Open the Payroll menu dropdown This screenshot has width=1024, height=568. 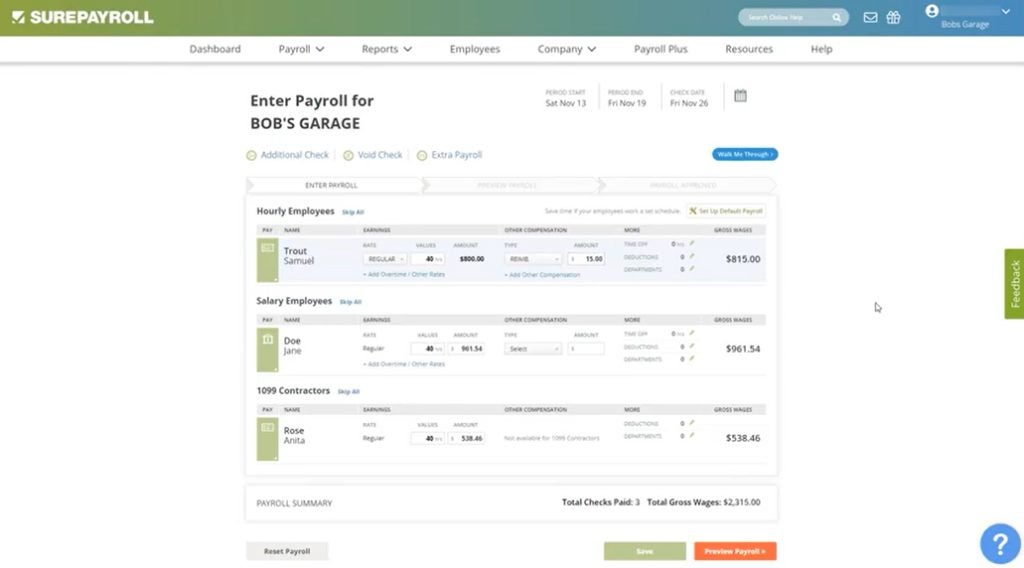click(301, 49)
